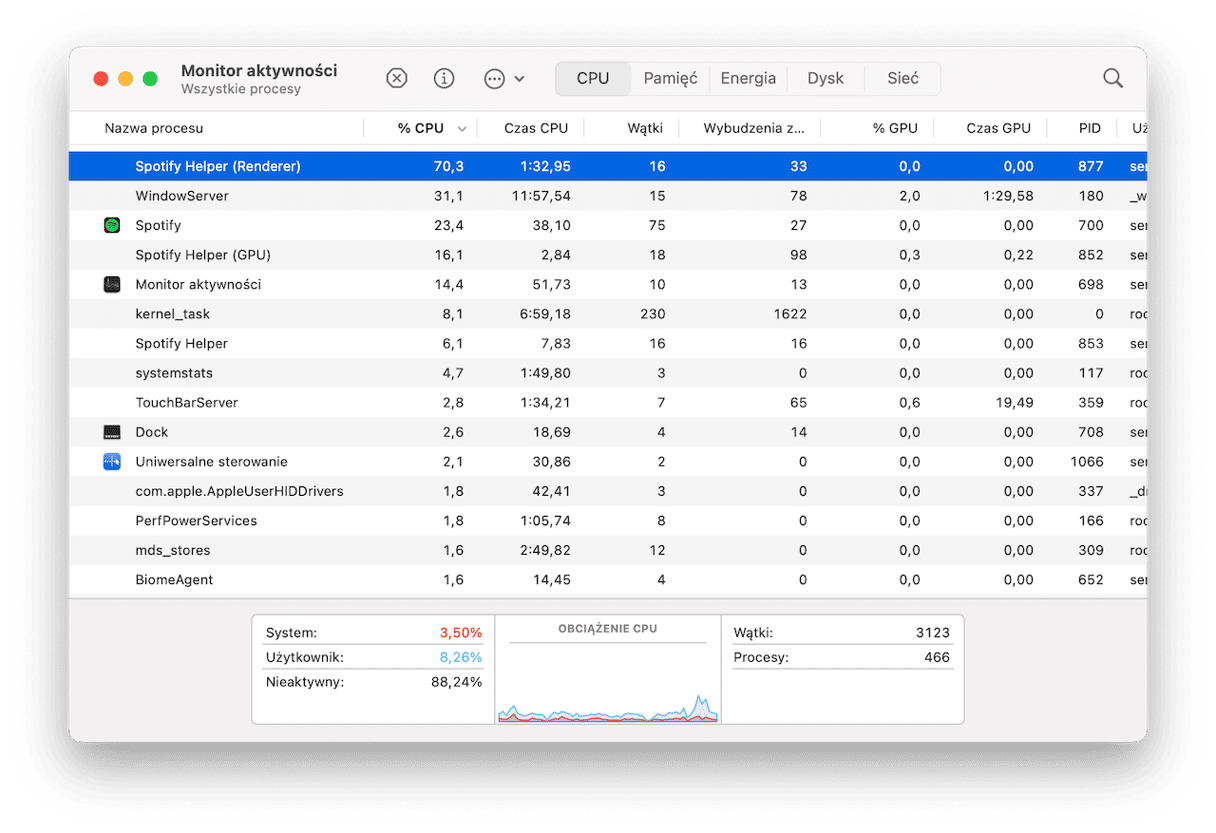The height and width of the screenshot is (833, 1216).
Task: Open process info with the (i) icon
Action: 444,79
